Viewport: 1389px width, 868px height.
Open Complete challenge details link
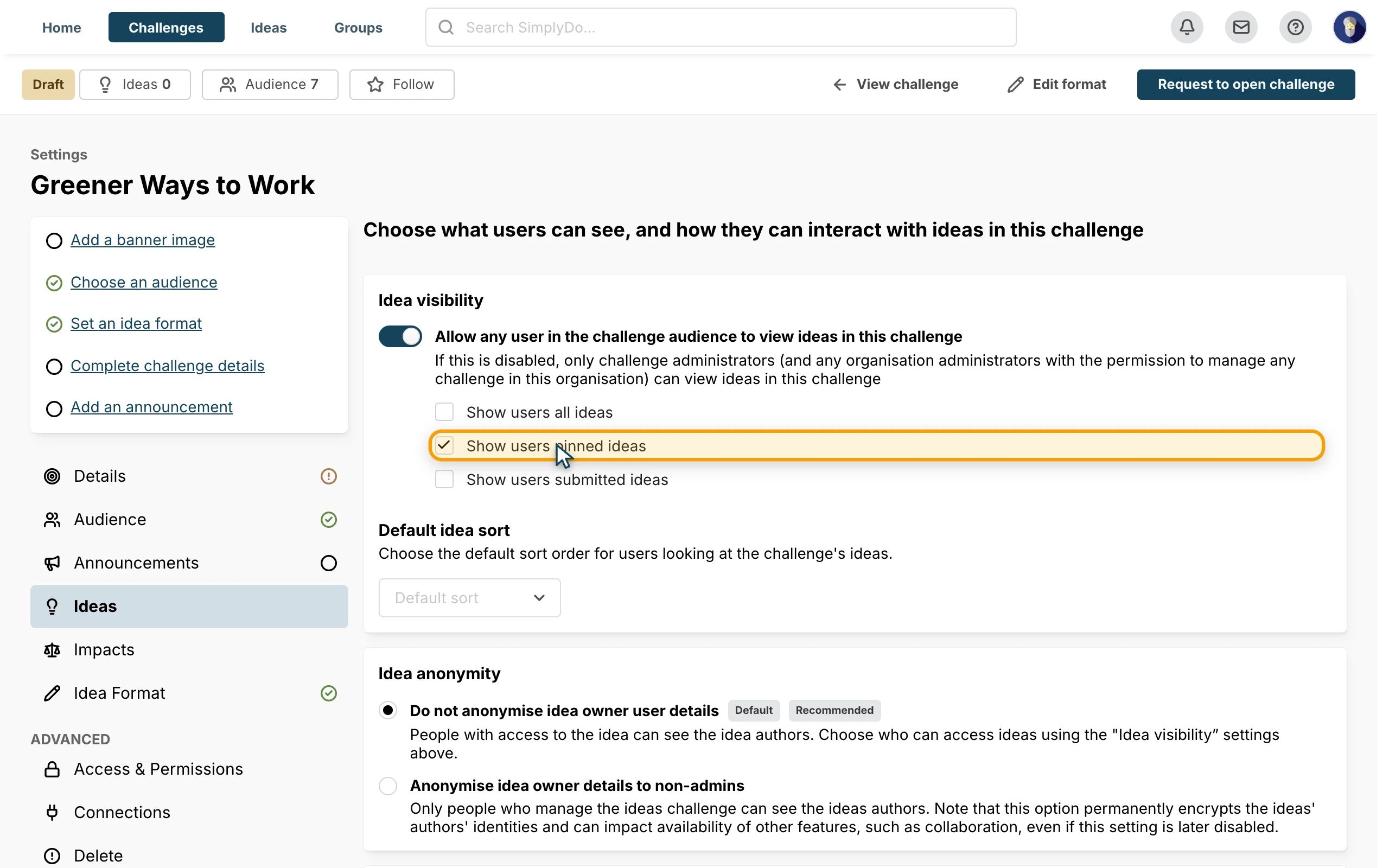[x=168, y=366]
